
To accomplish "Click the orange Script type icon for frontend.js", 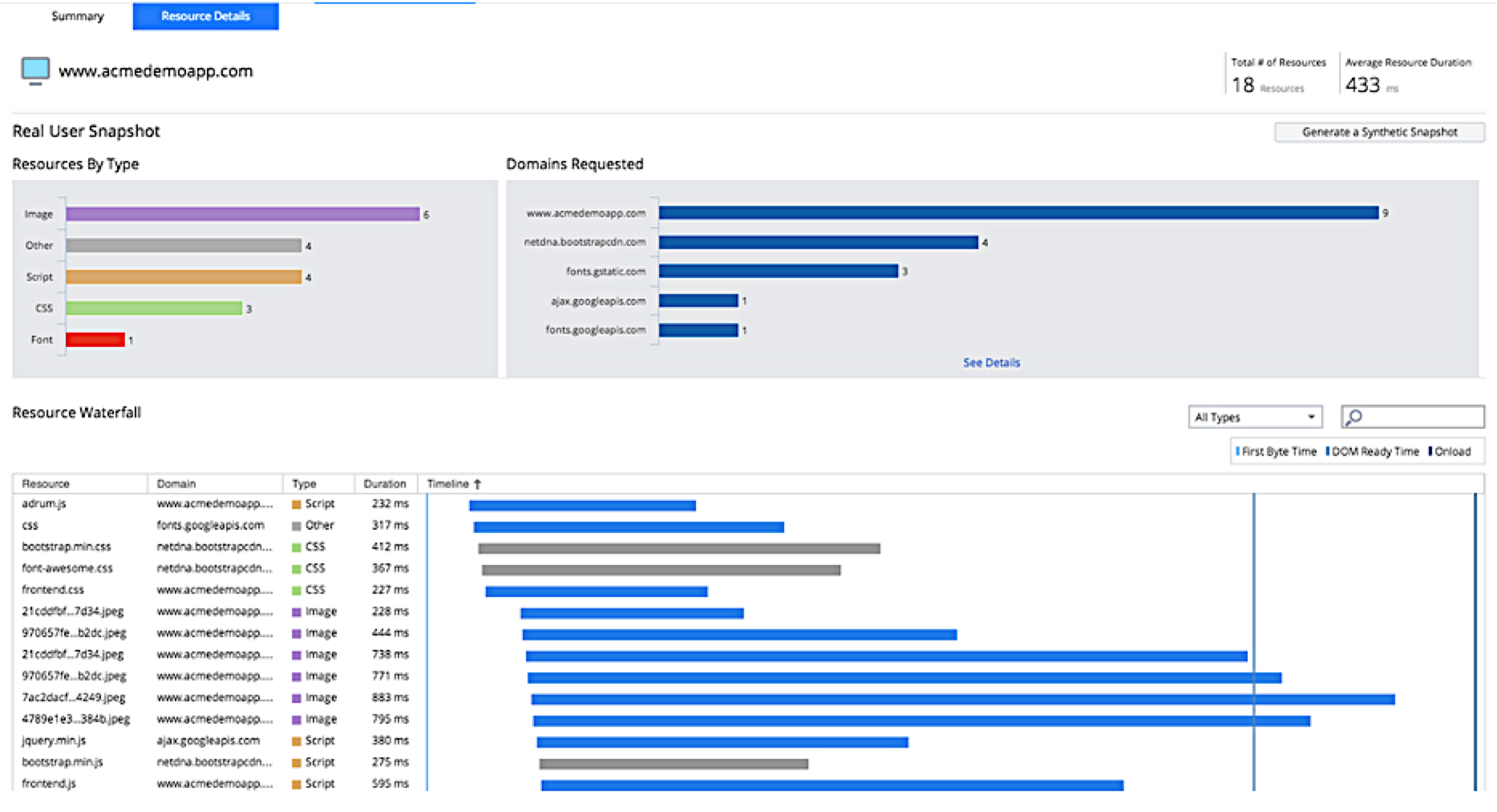I will coord(297,784).
